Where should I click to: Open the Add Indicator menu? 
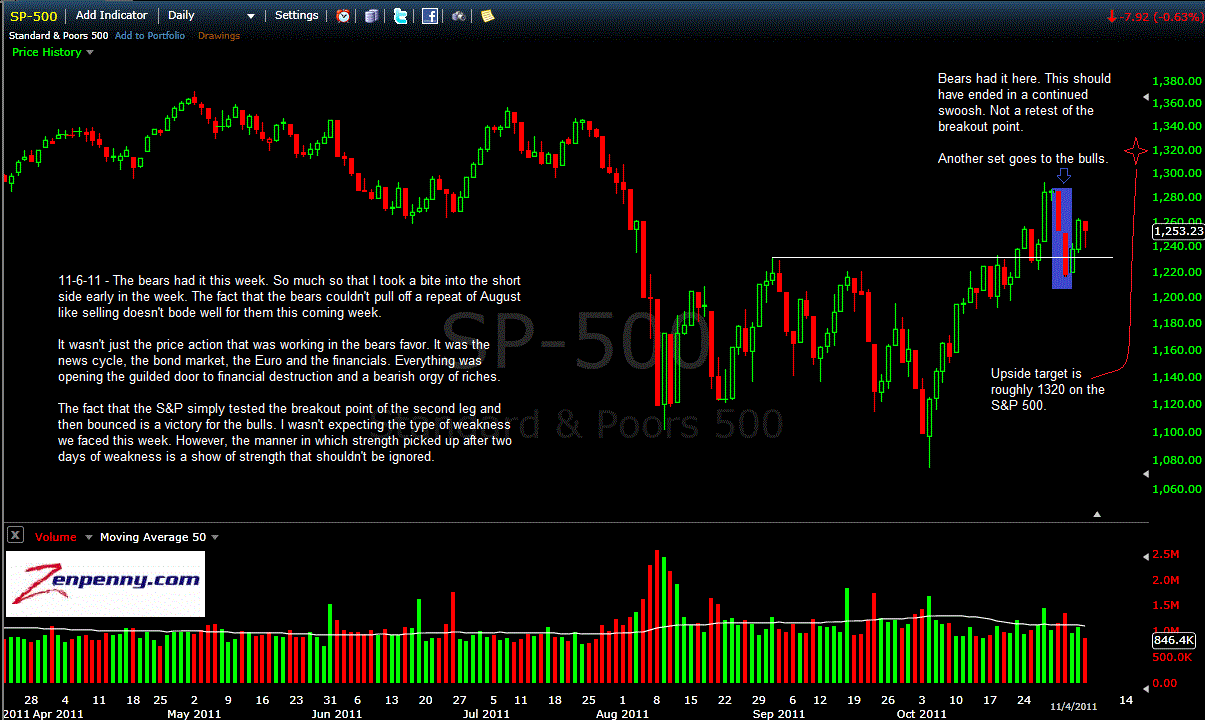pyautogui.click(x=111, y=16)
